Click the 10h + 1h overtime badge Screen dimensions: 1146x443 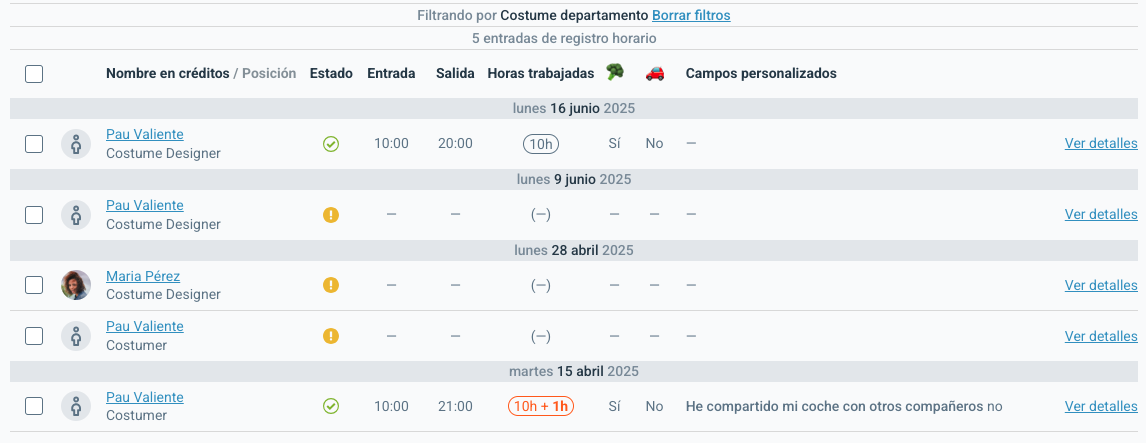541,406
